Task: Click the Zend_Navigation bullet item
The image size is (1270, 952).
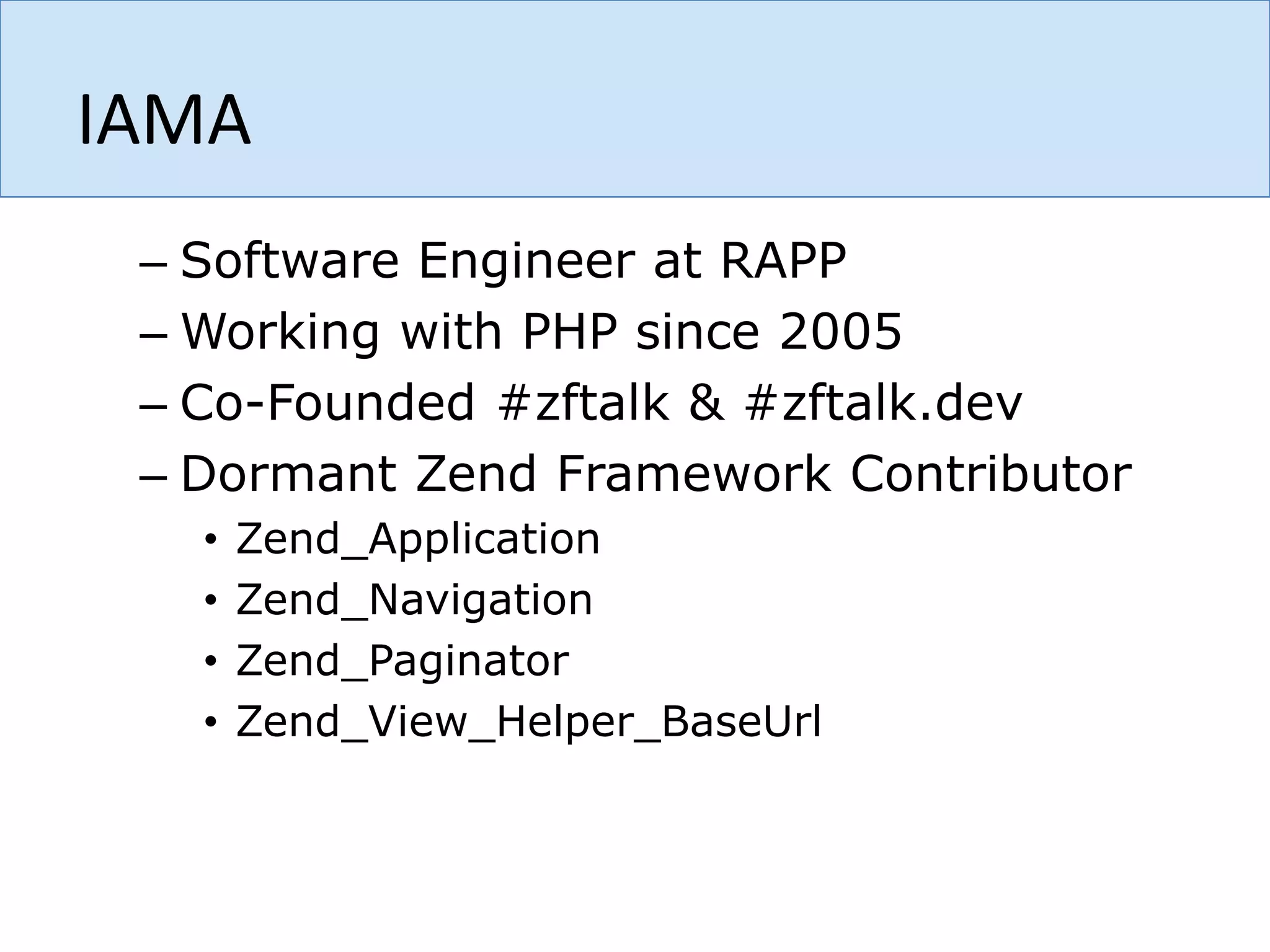Action: (414, 600)
